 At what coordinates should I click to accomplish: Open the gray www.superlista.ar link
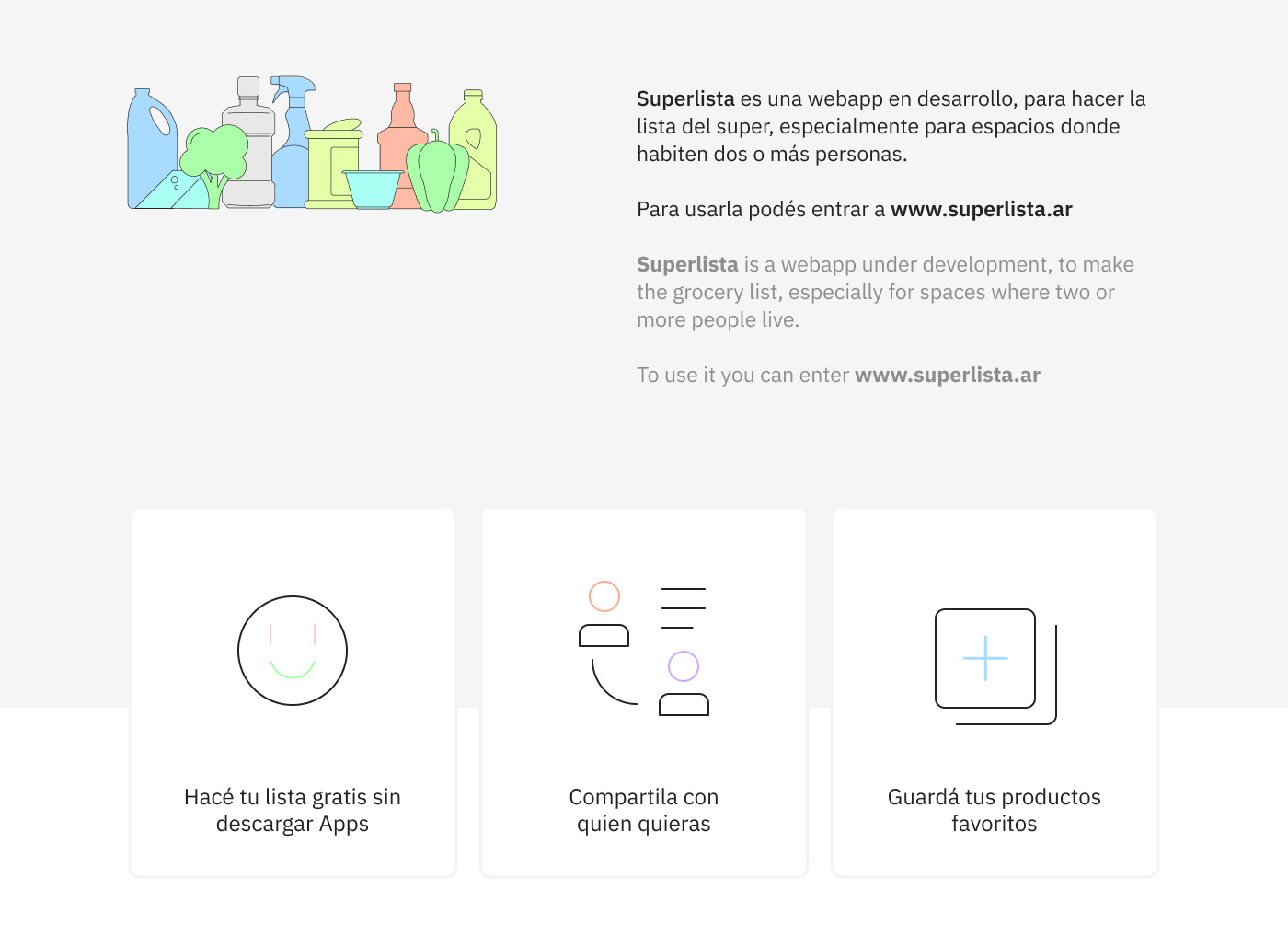[x=947, y=376]
